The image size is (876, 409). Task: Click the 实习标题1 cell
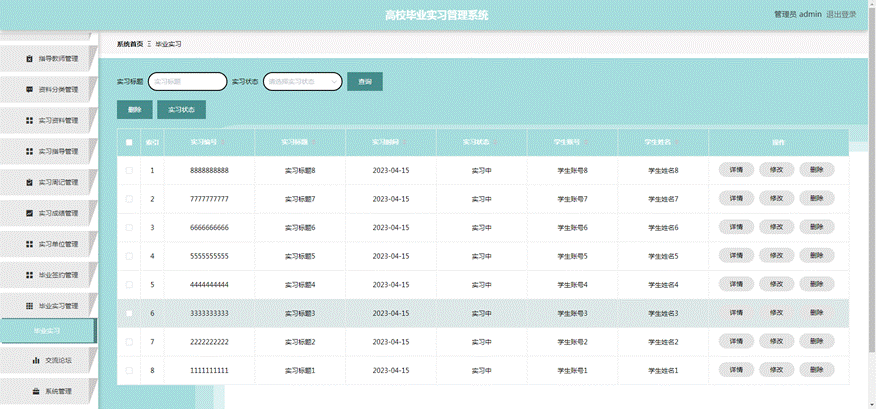[301, 370]
